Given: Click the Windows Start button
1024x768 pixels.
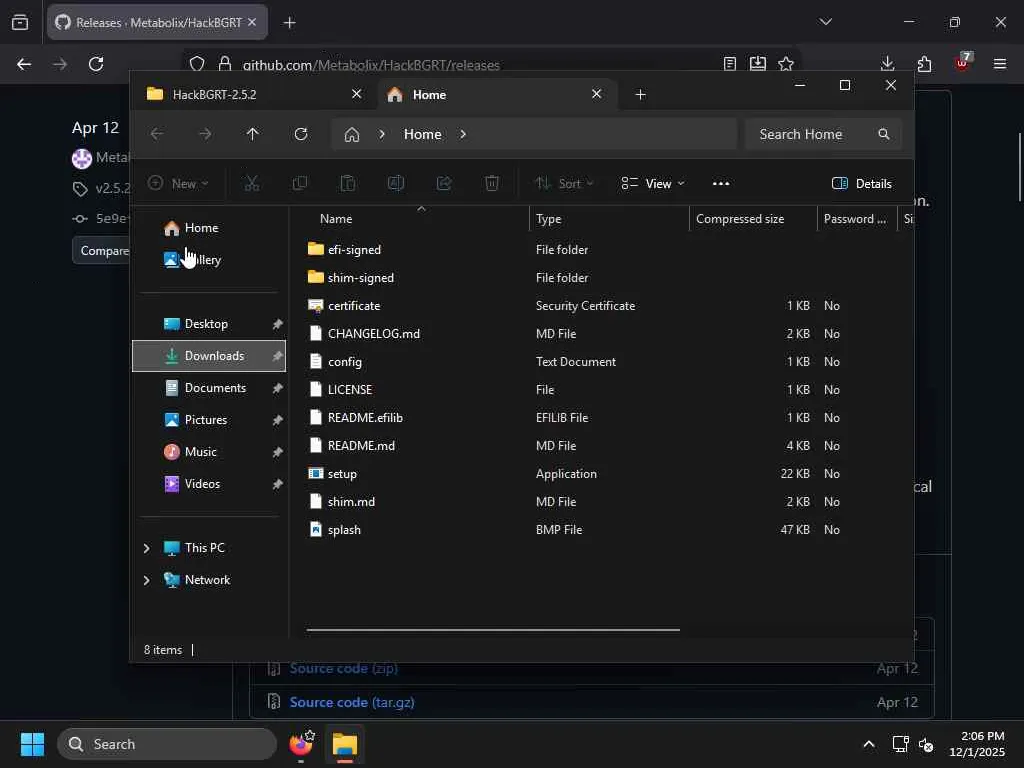Looking at the screenshot, I should click(x=32, y=744).
